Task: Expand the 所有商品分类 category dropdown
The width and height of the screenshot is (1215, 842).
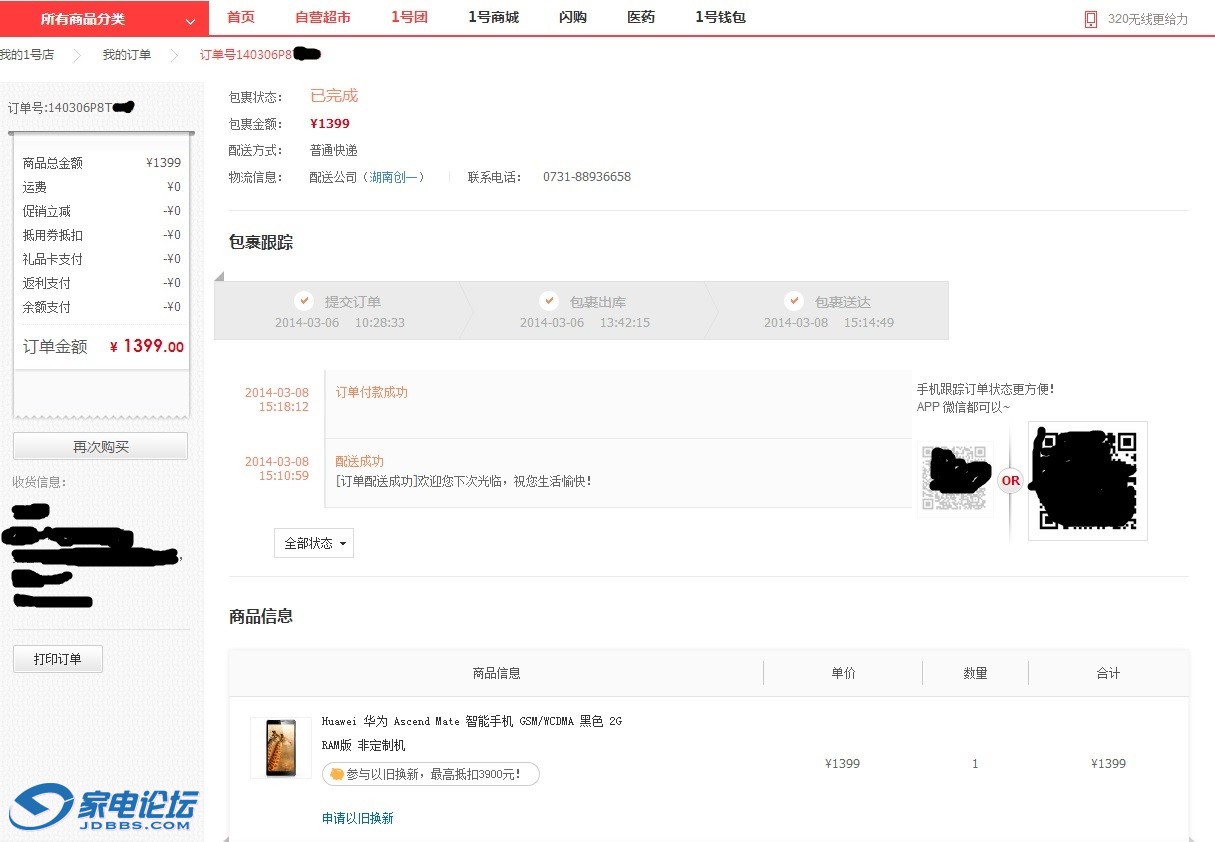Action: click(x=104, y=18)
